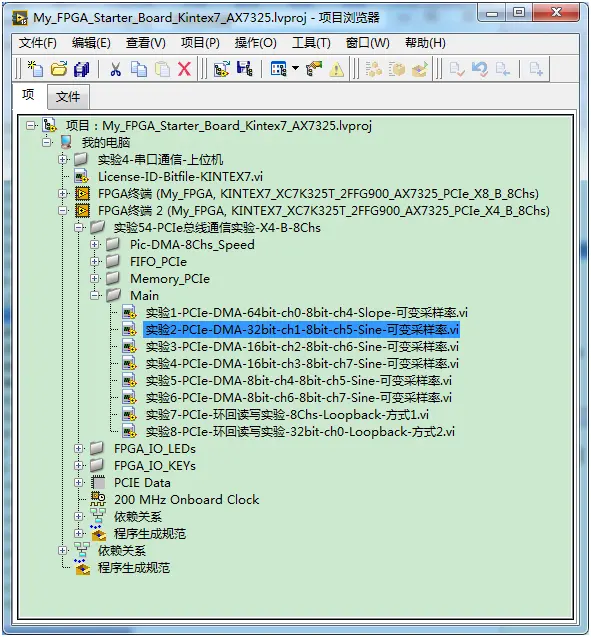Open the 工具(T) menu
This screenshot has width=591, height=637.
(x=311, y=43)
